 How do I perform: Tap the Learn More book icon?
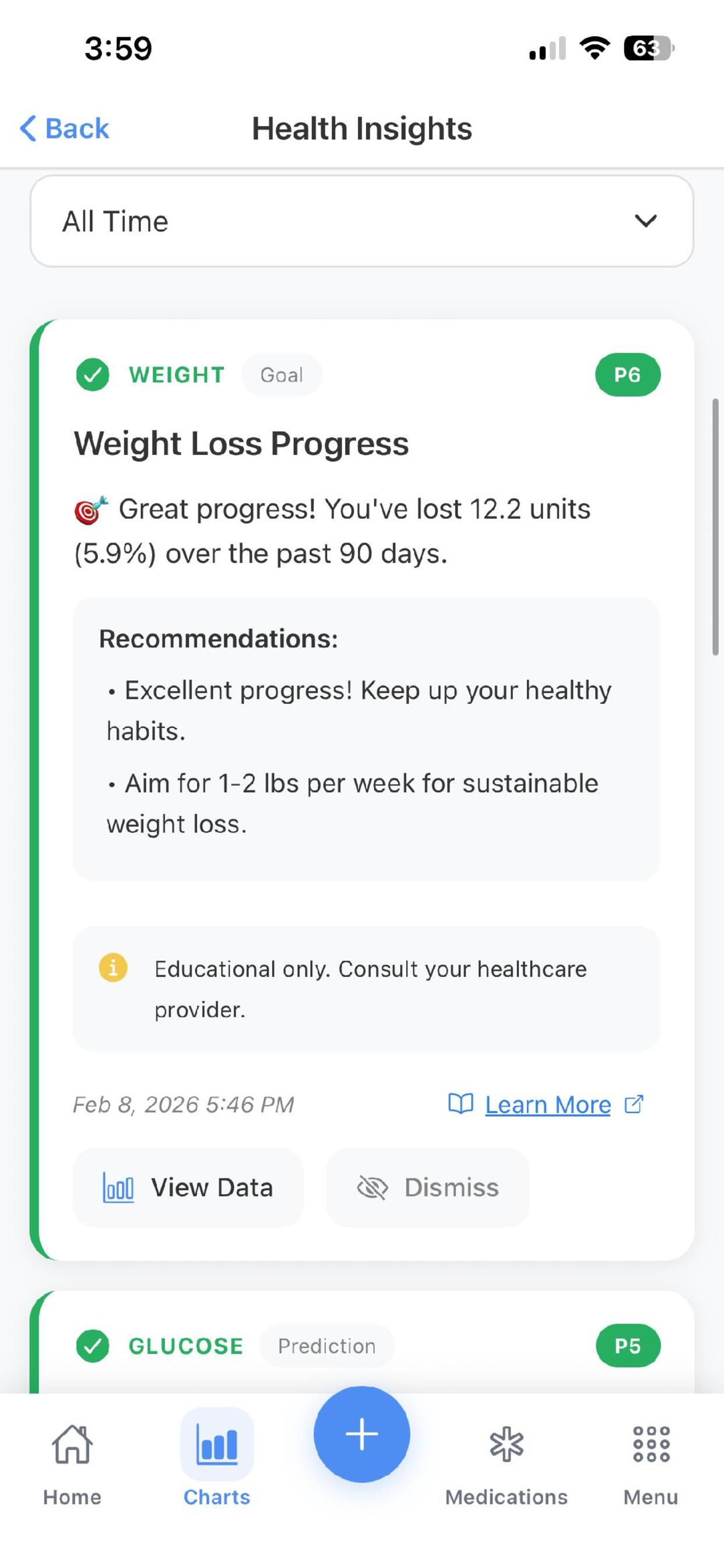(461, 1104)
